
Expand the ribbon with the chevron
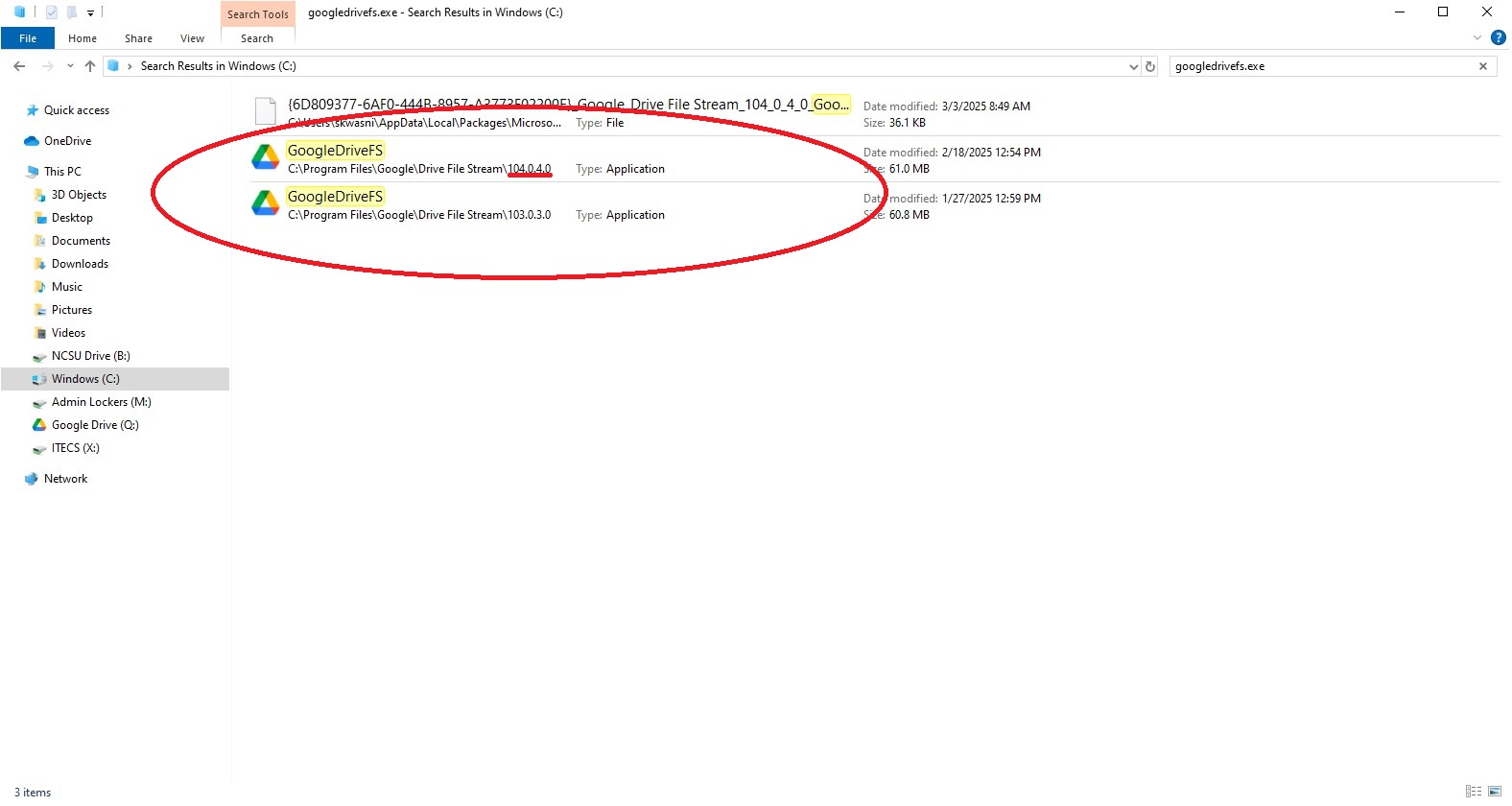[x=1477, y=38]
